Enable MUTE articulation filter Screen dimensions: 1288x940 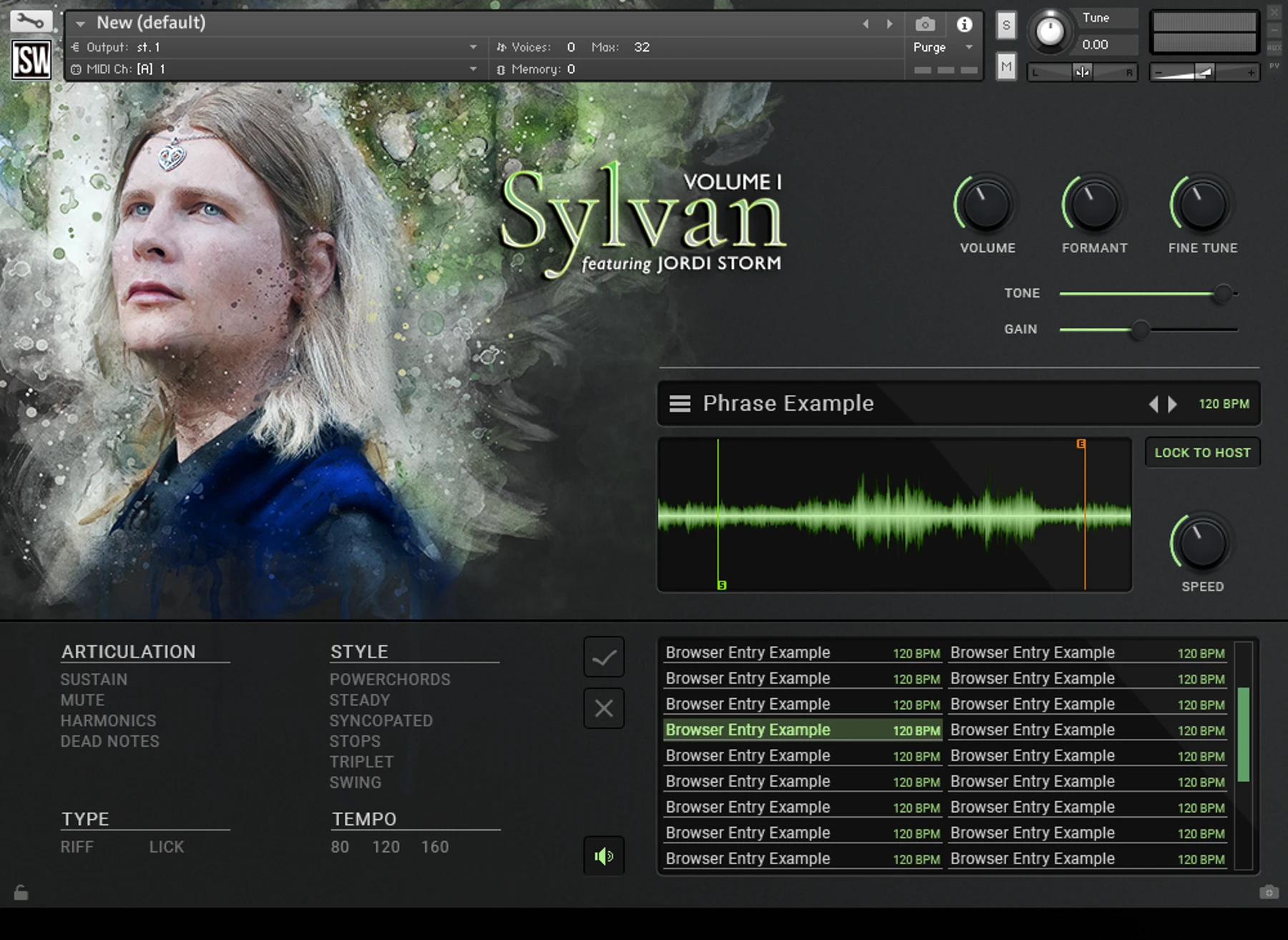[x=82, y=700]
